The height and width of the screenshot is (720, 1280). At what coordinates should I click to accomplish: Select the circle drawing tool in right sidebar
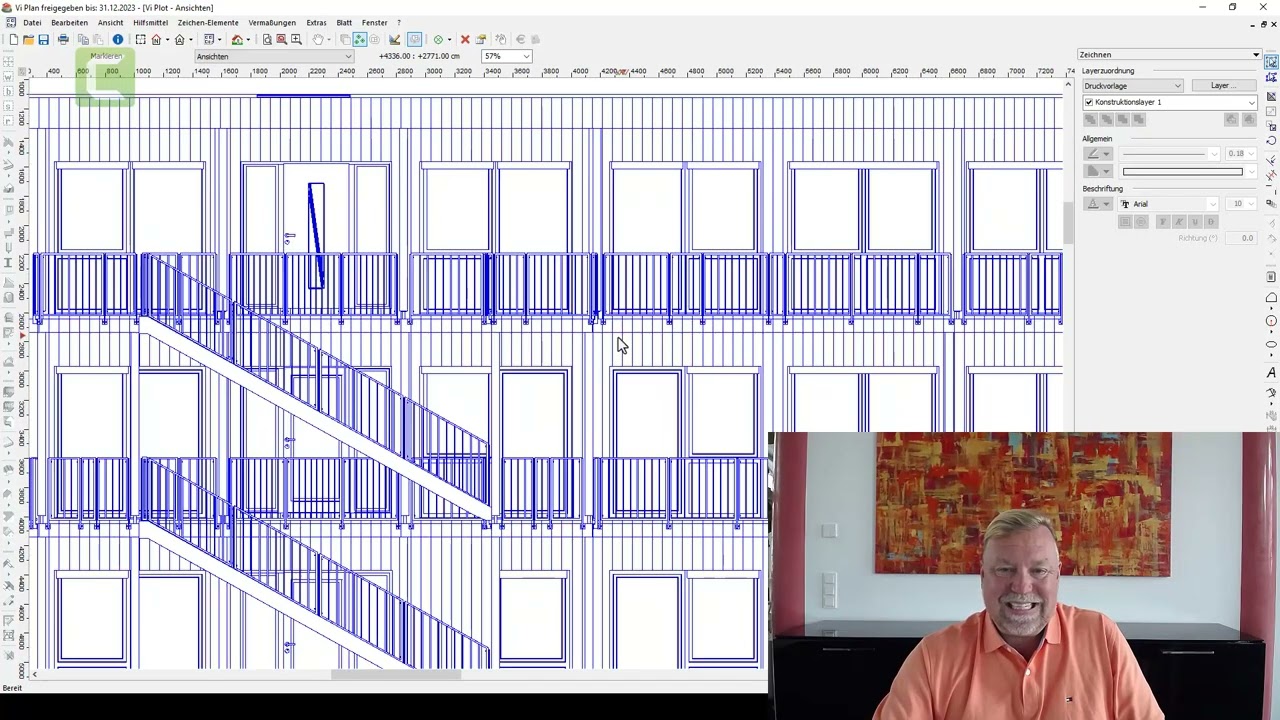coord(1271,321)
